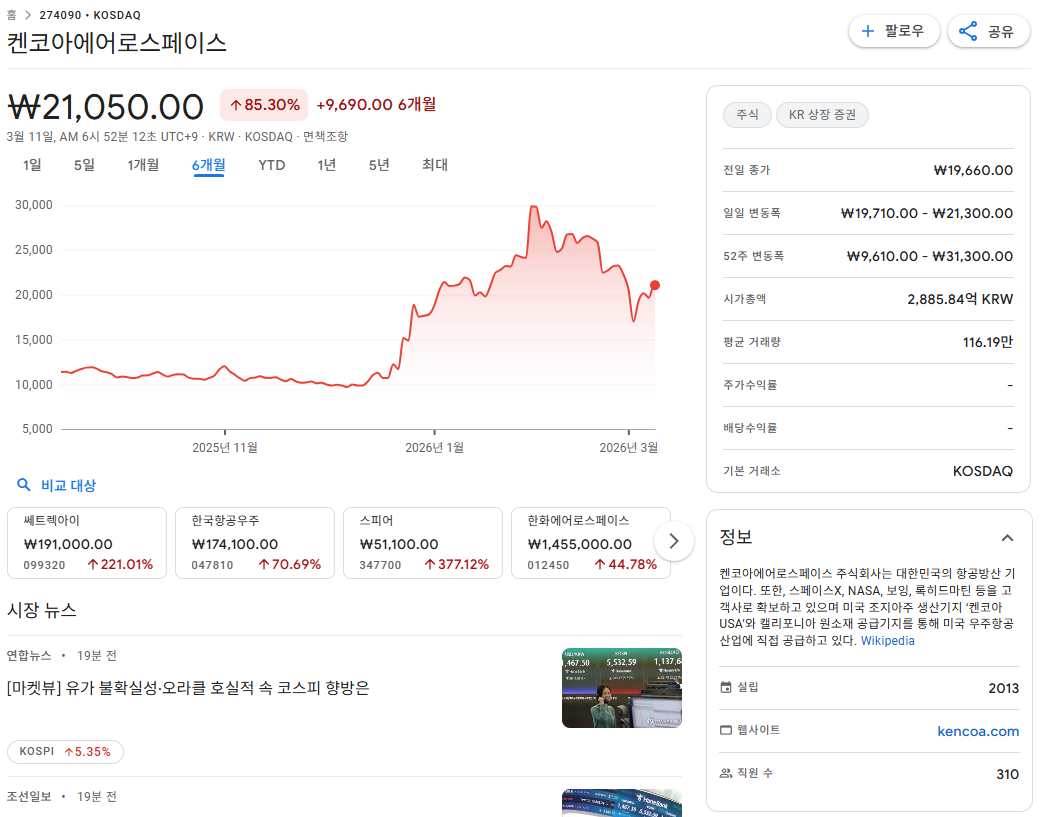Open the 한국항공우주 comparison card
Viewport: 1047px width, 817px height.
tap(255, 543)
